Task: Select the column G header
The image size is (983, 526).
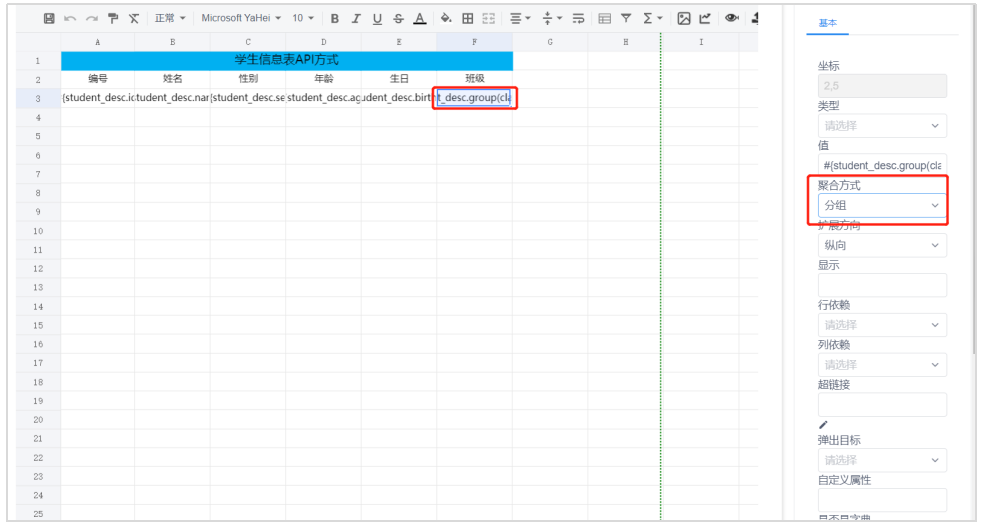Action: pos(550,42)
